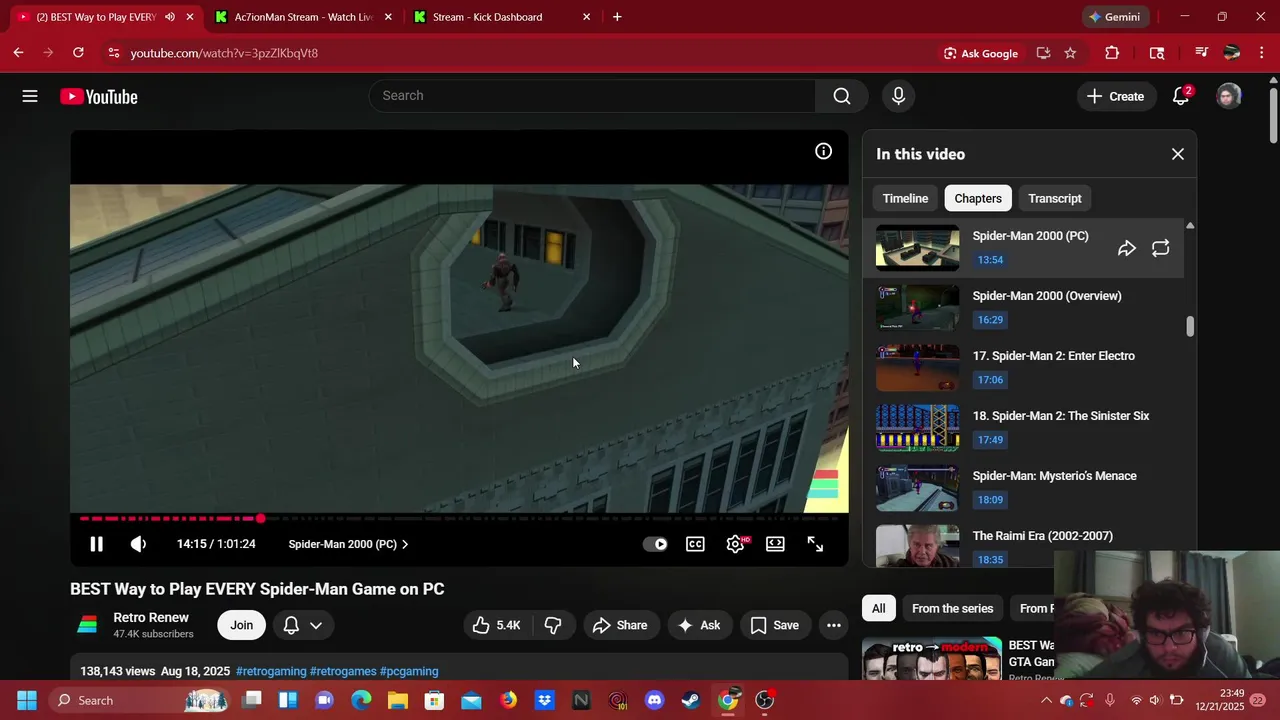Open the YouTube account avatar menu
The height and width of the screenshot is (720, 1280).
1229,96
